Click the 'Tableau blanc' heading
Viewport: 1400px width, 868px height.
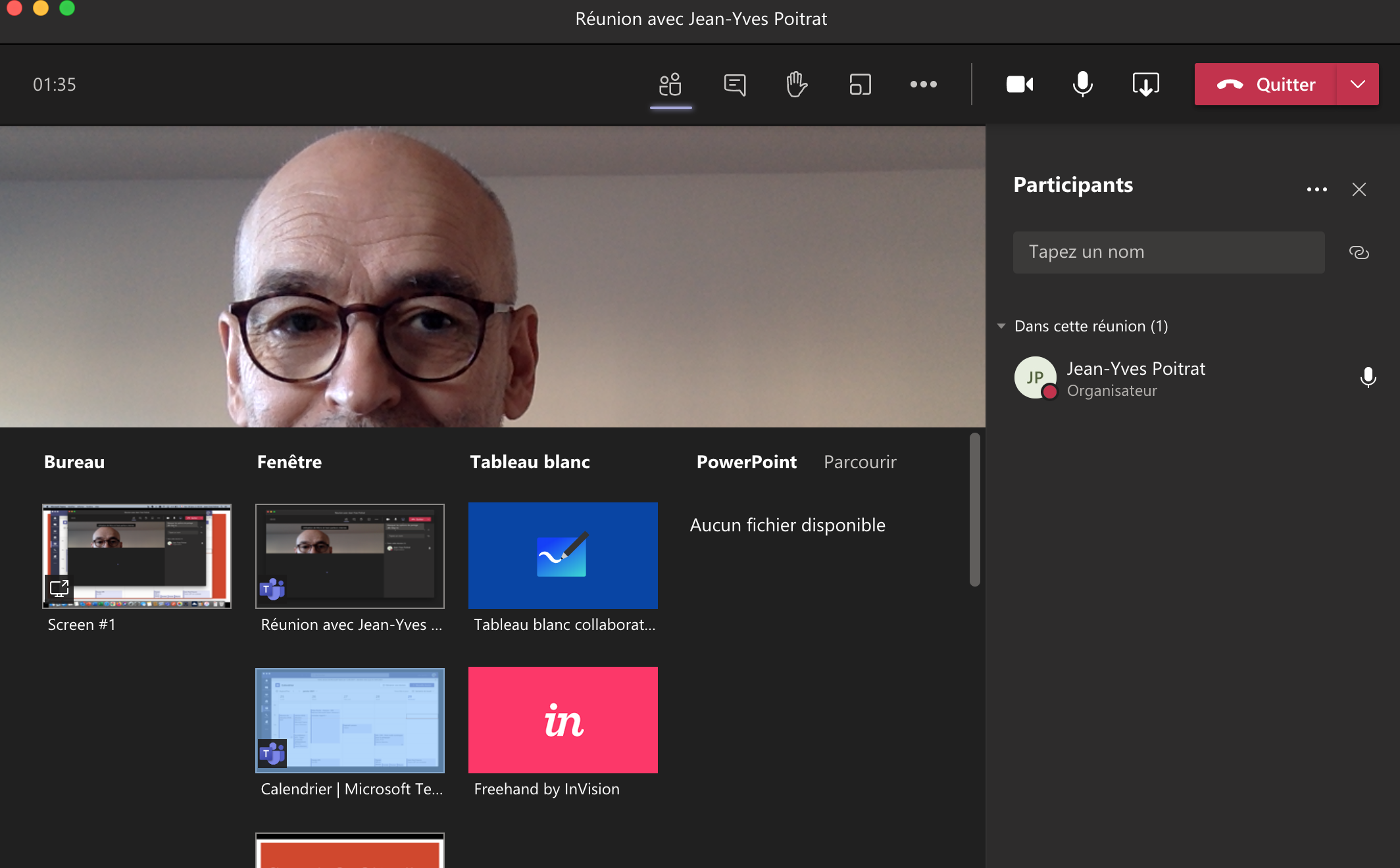tap(530, 462)
